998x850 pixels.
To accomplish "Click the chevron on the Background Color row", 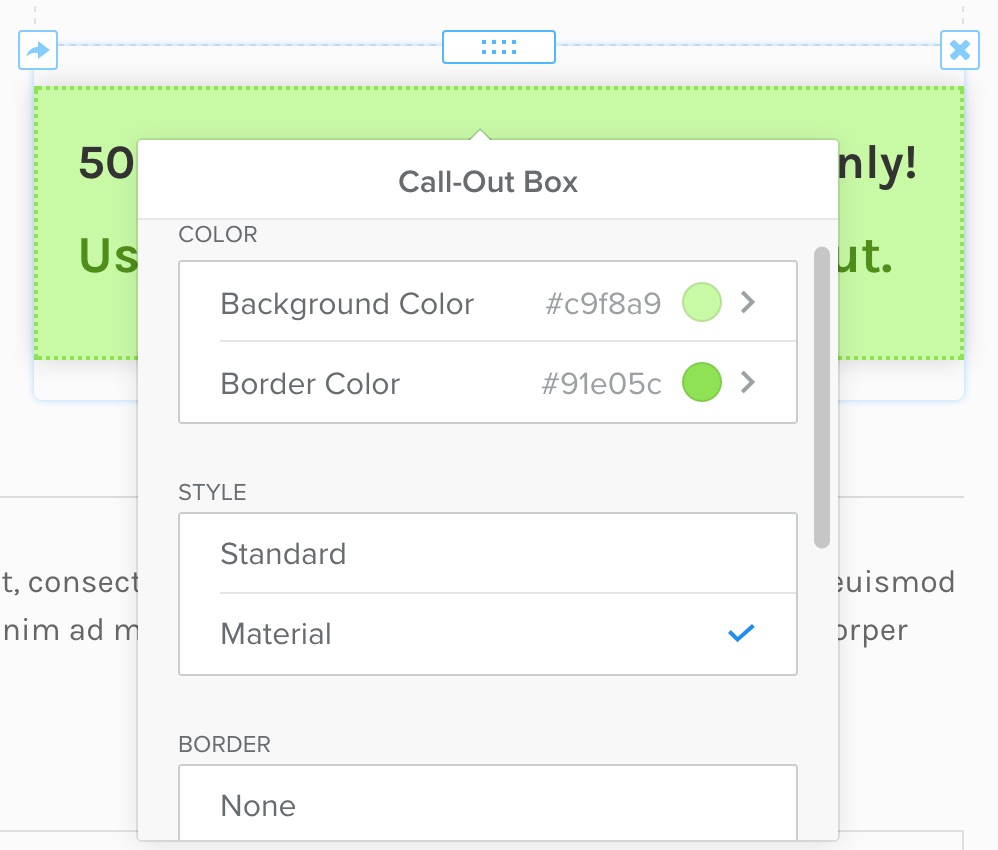I will click(748, 302).
